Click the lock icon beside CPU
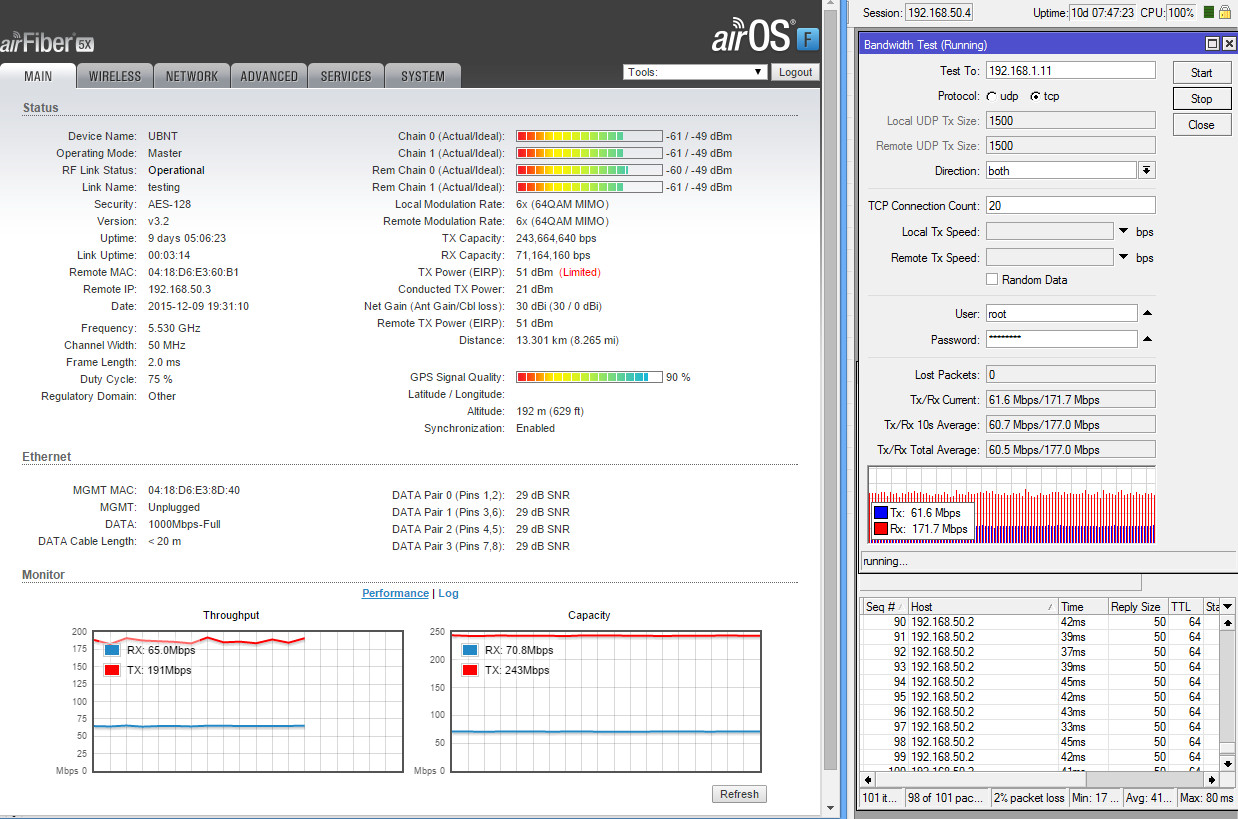This screenshot has width=1238, height=819. 1225,12
